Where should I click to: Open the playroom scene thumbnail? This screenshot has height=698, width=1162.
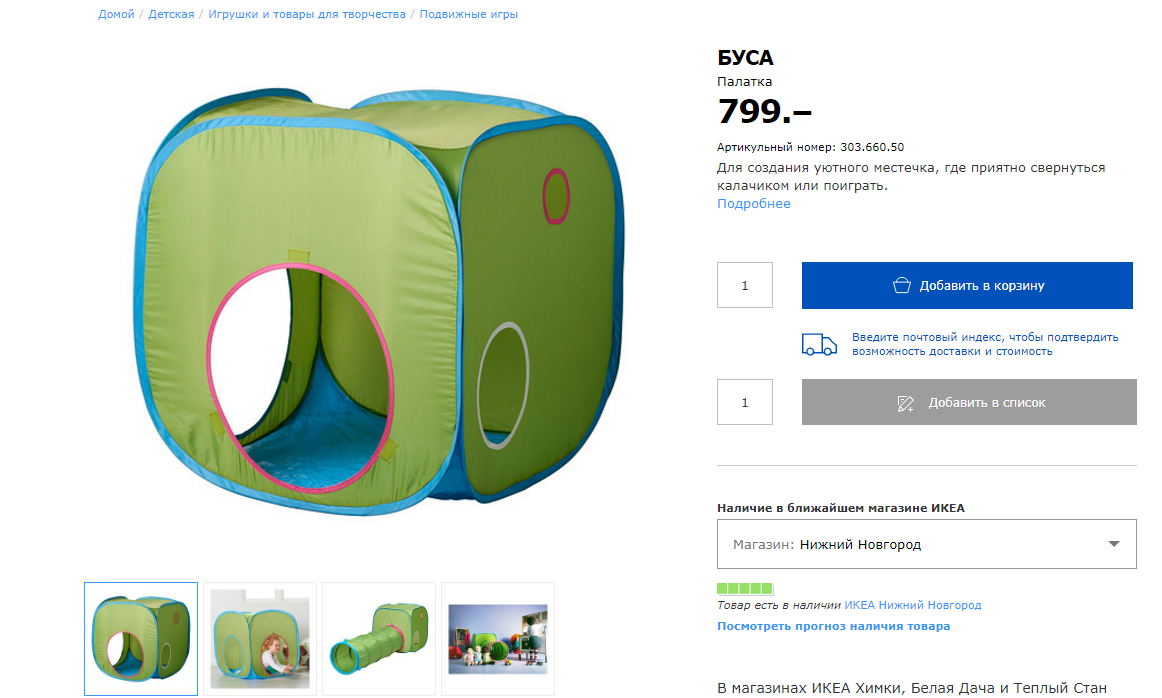tap(498, 639)
